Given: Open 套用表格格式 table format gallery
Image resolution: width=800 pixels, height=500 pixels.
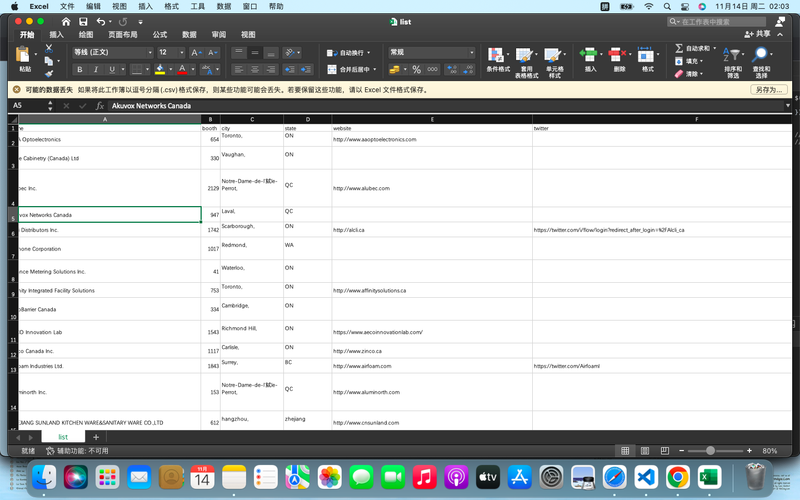Looking at the screenshot, I should pyautogui.click(x=524, y=55).
